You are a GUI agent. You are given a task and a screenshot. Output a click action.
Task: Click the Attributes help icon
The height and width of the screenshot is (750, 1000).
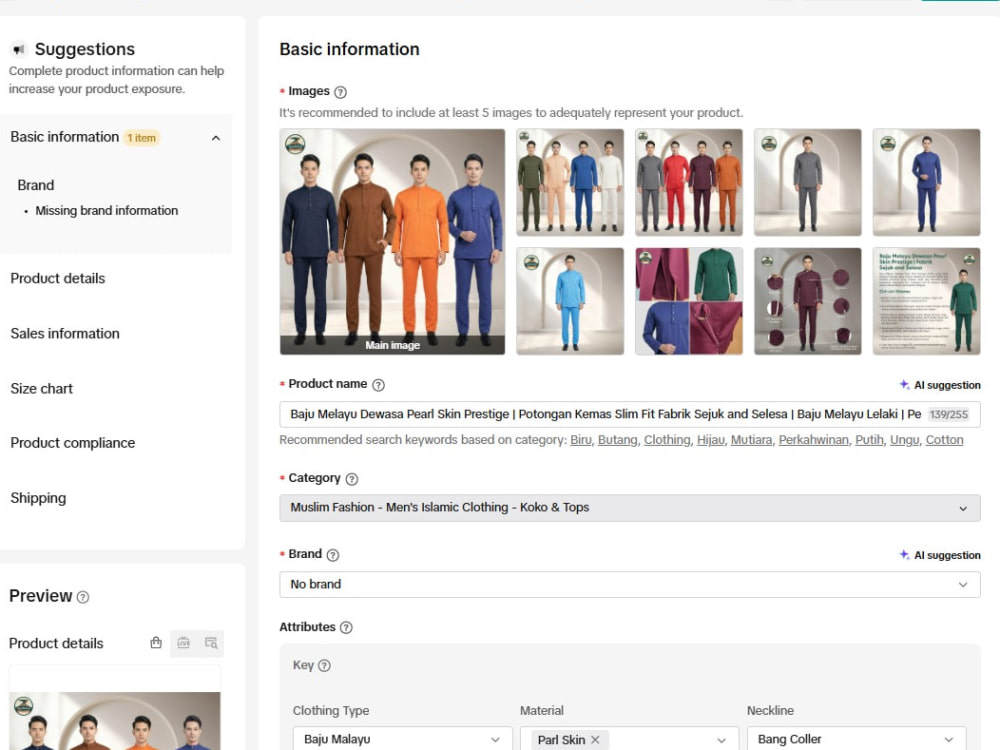346,628
